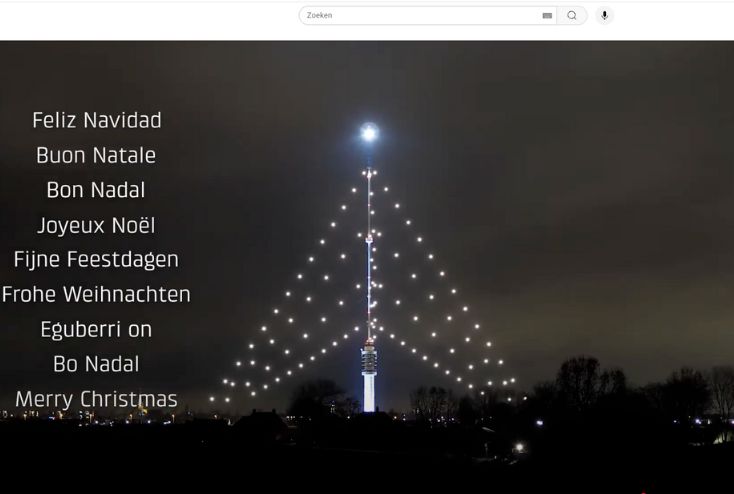
Task: Click the 'Buon Natale' text
Action: point(96,155)
